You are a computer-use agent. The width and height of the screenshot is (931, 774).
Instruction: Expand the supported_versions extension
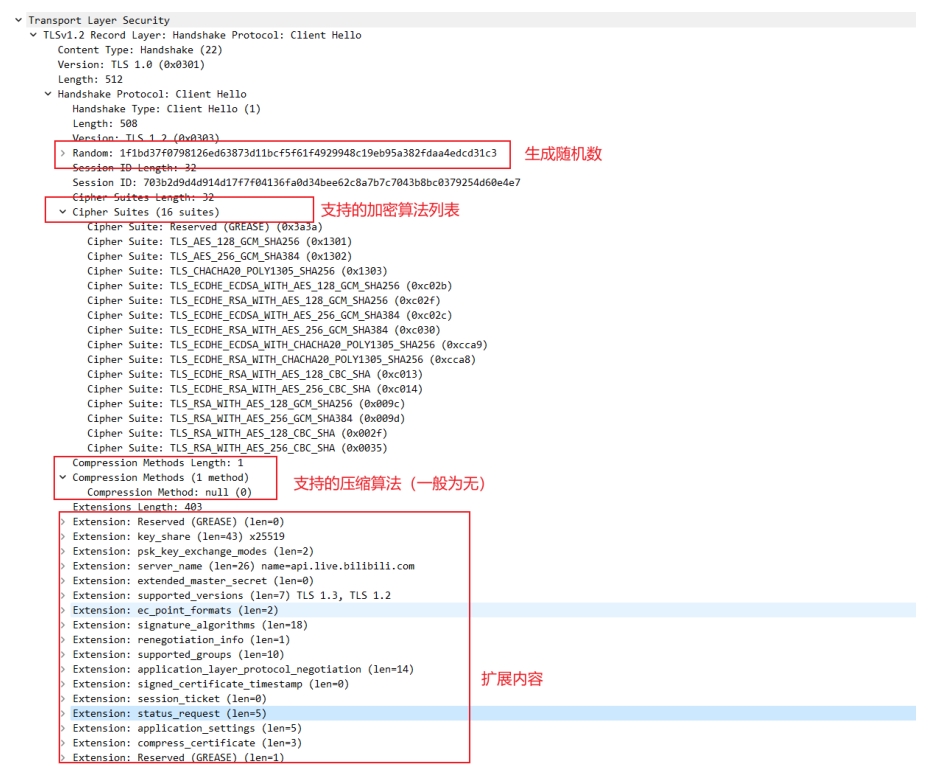pyautogui.click(x=63, y=595)
